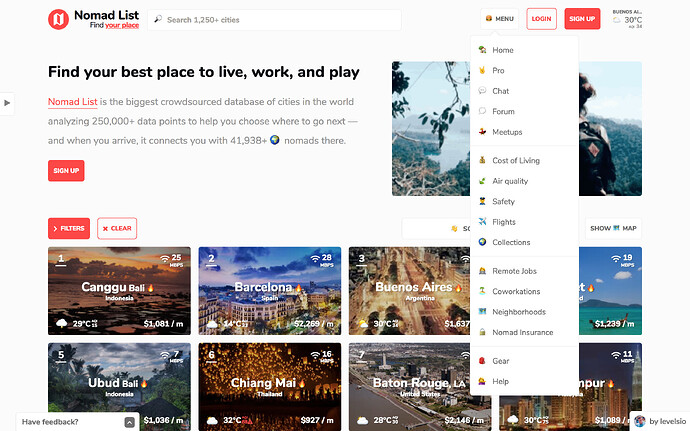Screen dimensions: 690x431
Task: Open the Ubud Bali city card
Action: coord(119,387)
